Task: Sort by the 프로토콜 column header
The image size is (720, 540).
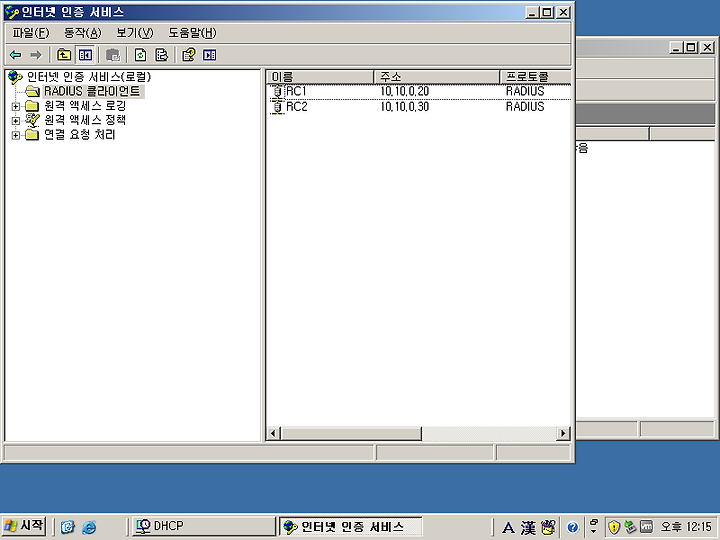Action: [535, 77]
